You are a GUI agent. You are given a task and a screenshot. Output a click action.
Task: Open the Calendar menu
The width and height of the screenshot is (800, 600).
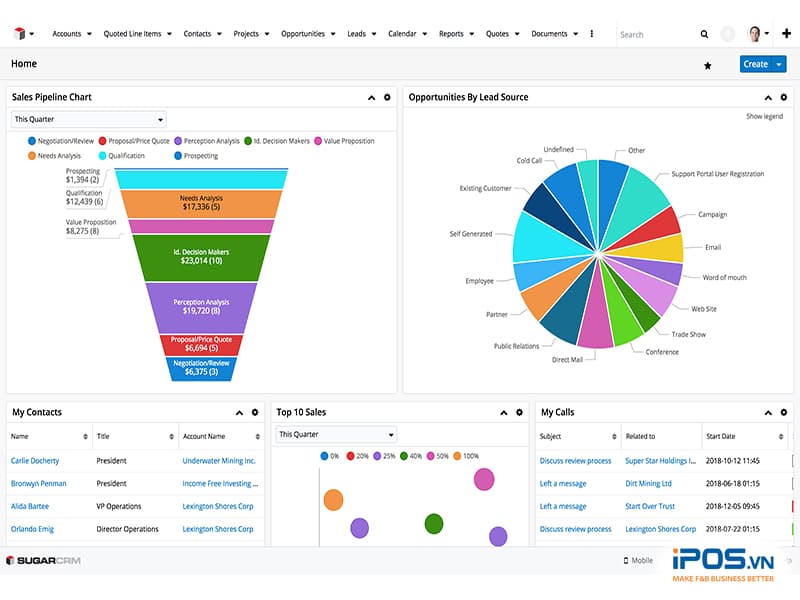coord(404,33)
